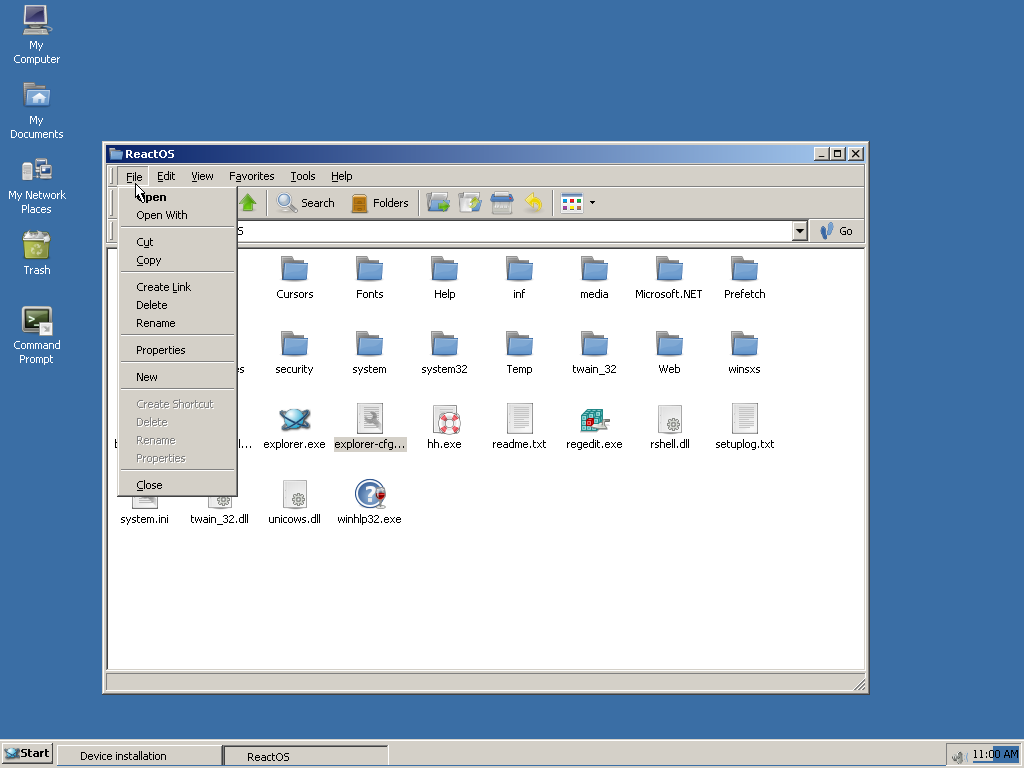Select the Prefetch folder
The width and height of the screenshot is (1024, 768).
(x=744, y=278)
